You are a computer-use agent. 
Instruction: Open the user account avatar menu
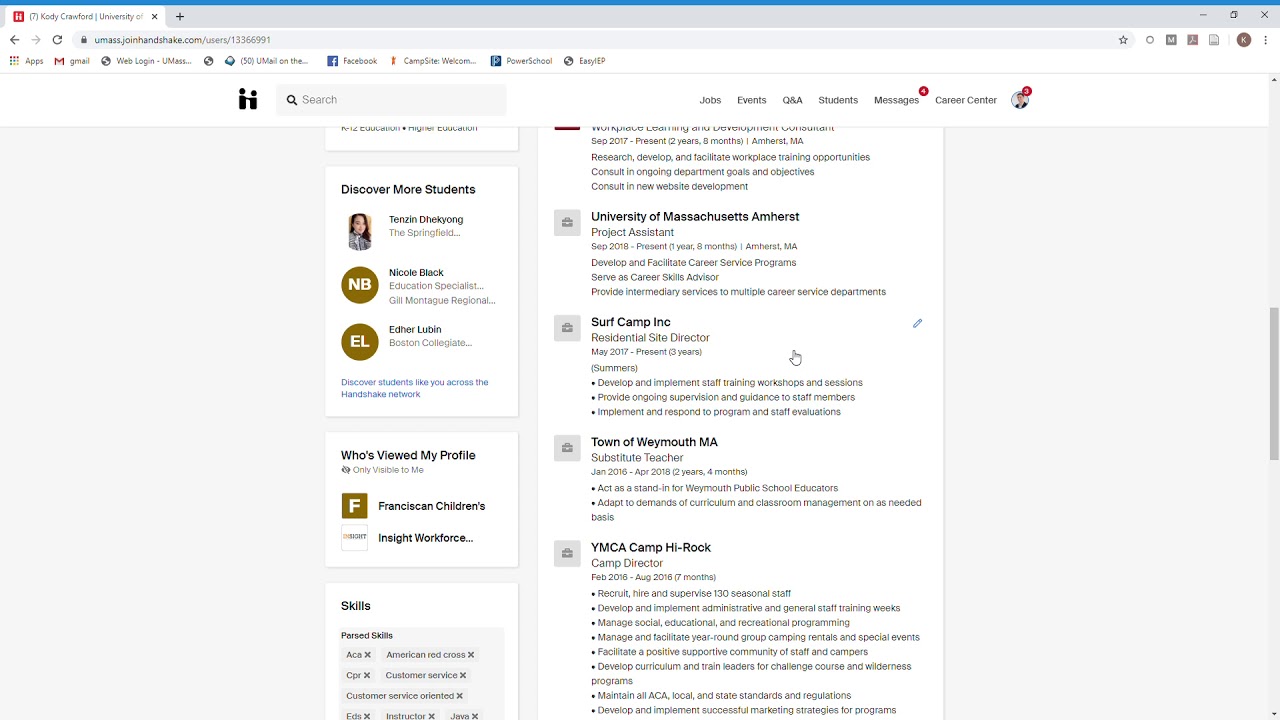(x=1020, y=100)
